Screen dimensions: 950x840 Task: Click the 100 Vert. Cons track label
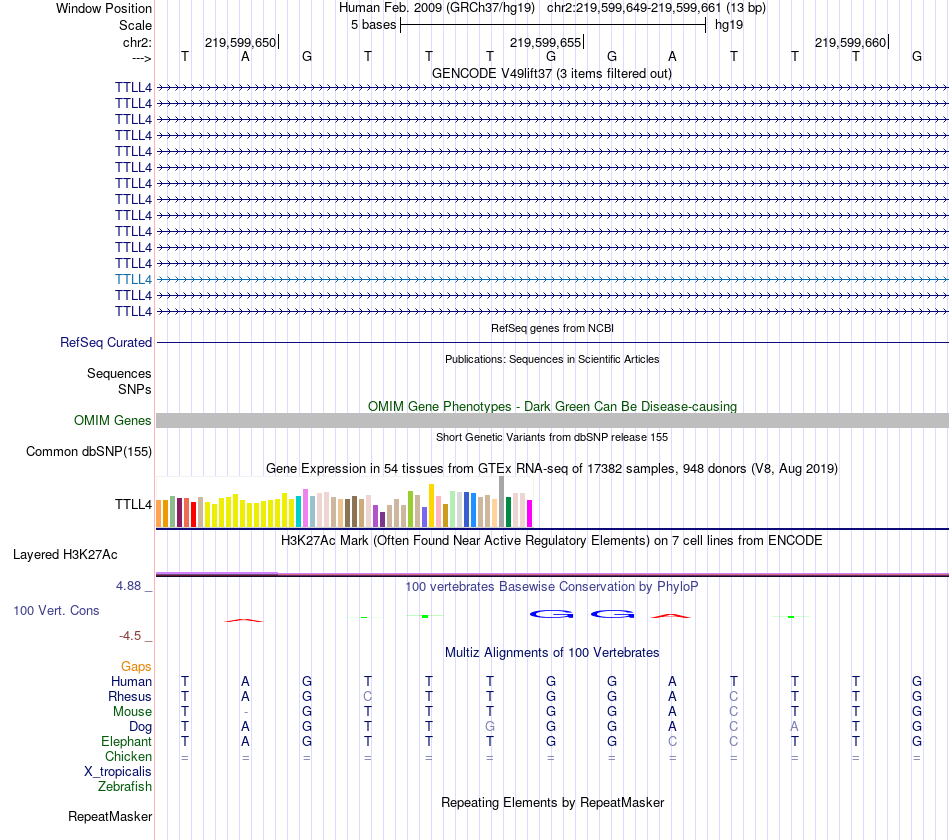tap(56, 611)
